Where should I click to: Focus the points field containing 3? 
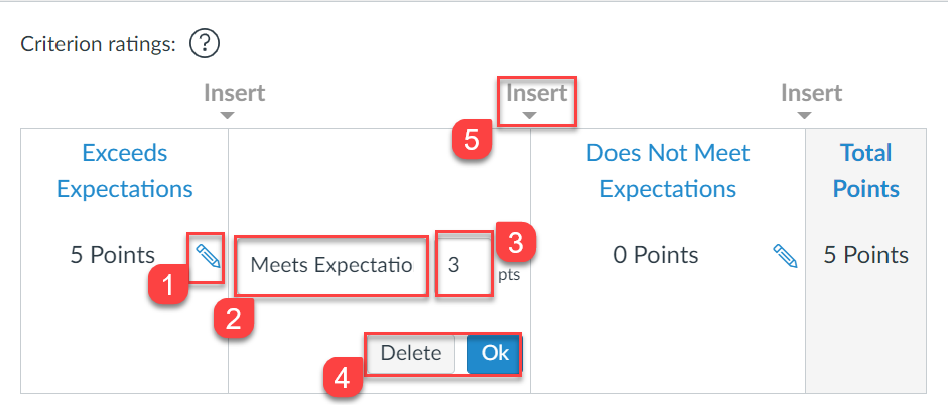[x=464, y=265]
